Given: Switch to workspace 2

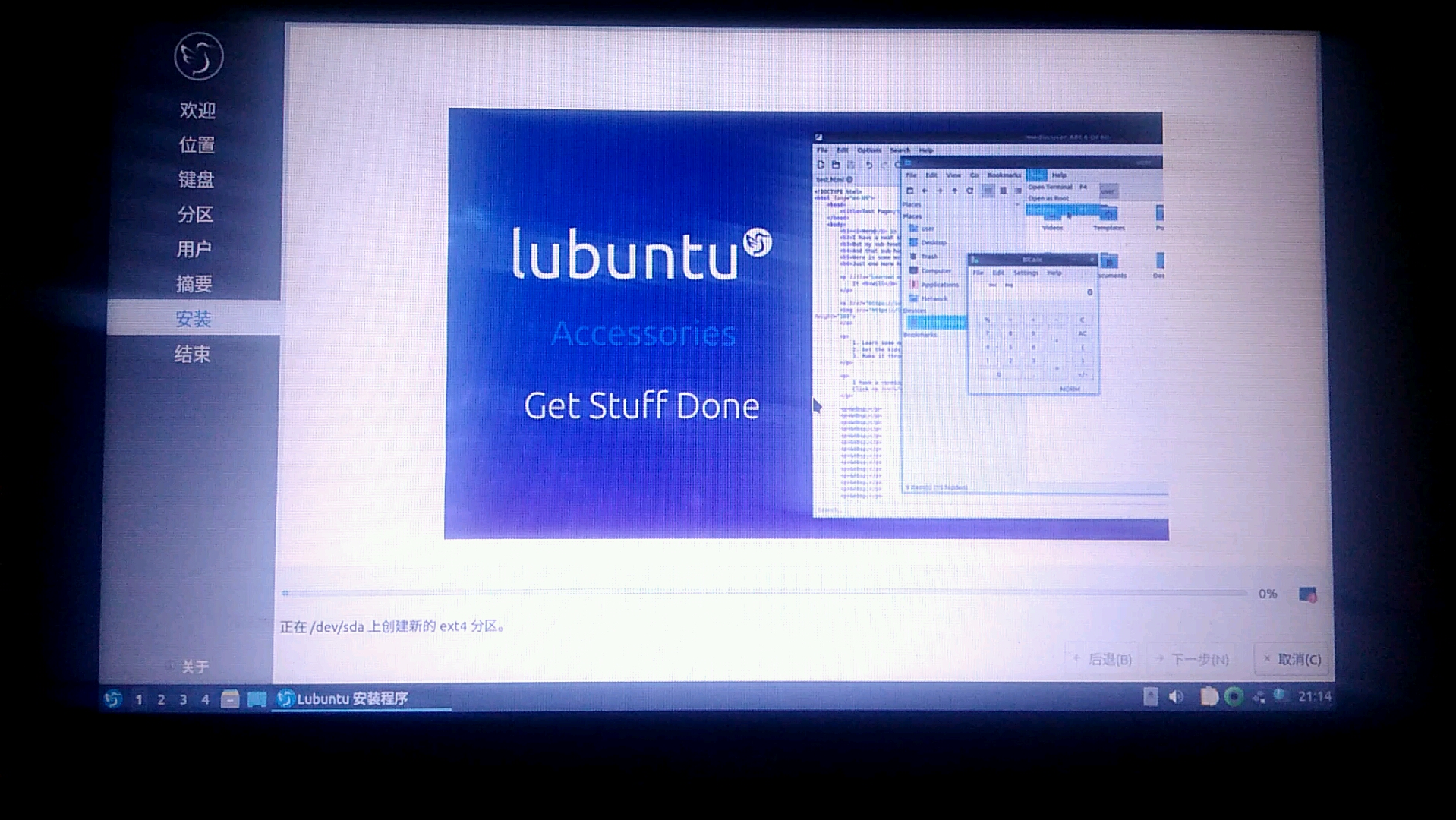Looking at the screenshot, I should [161, 699].
